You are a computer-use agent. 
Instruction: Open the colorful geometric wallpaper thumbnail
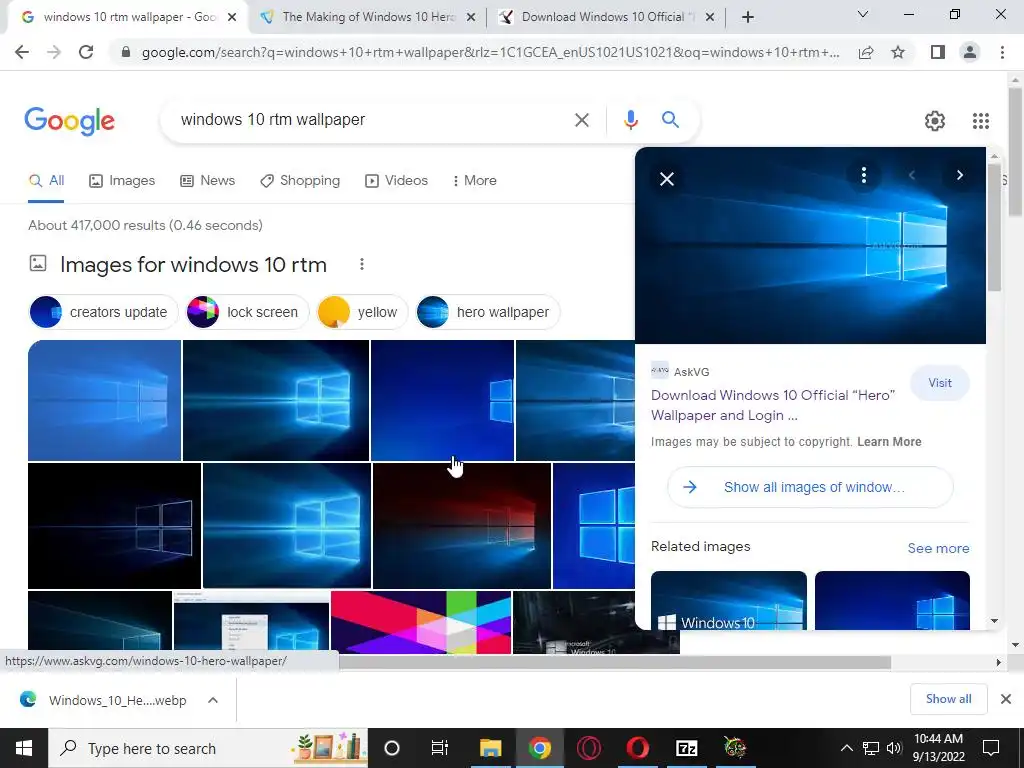421,622
